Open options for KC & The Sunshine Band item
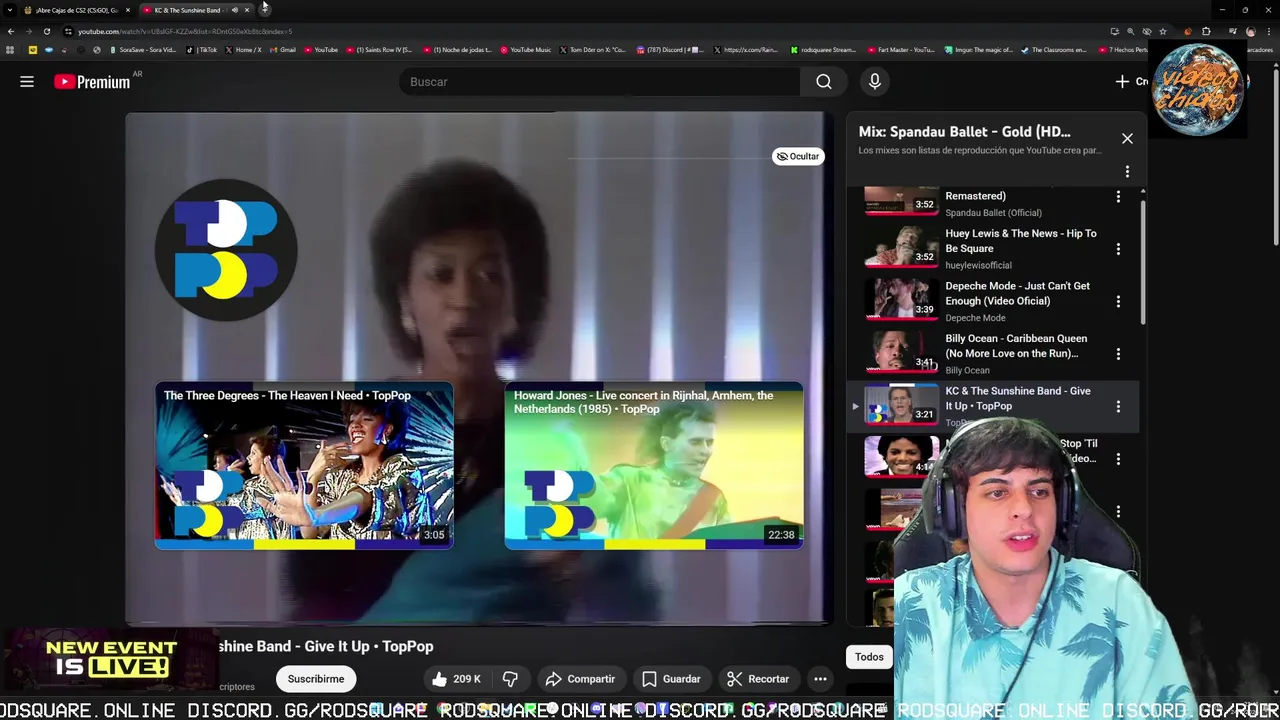 click(x=1118, y=406)
